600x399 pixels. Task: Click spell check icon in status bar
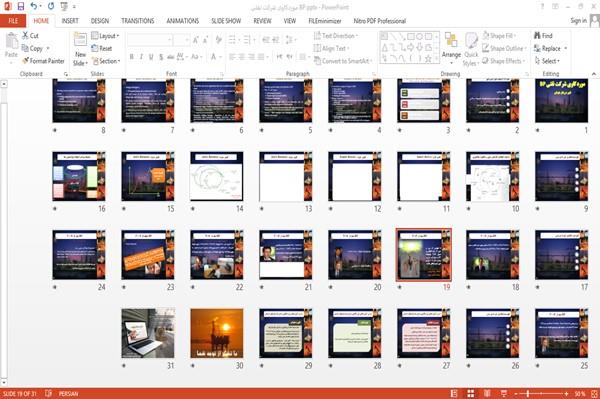49,393
